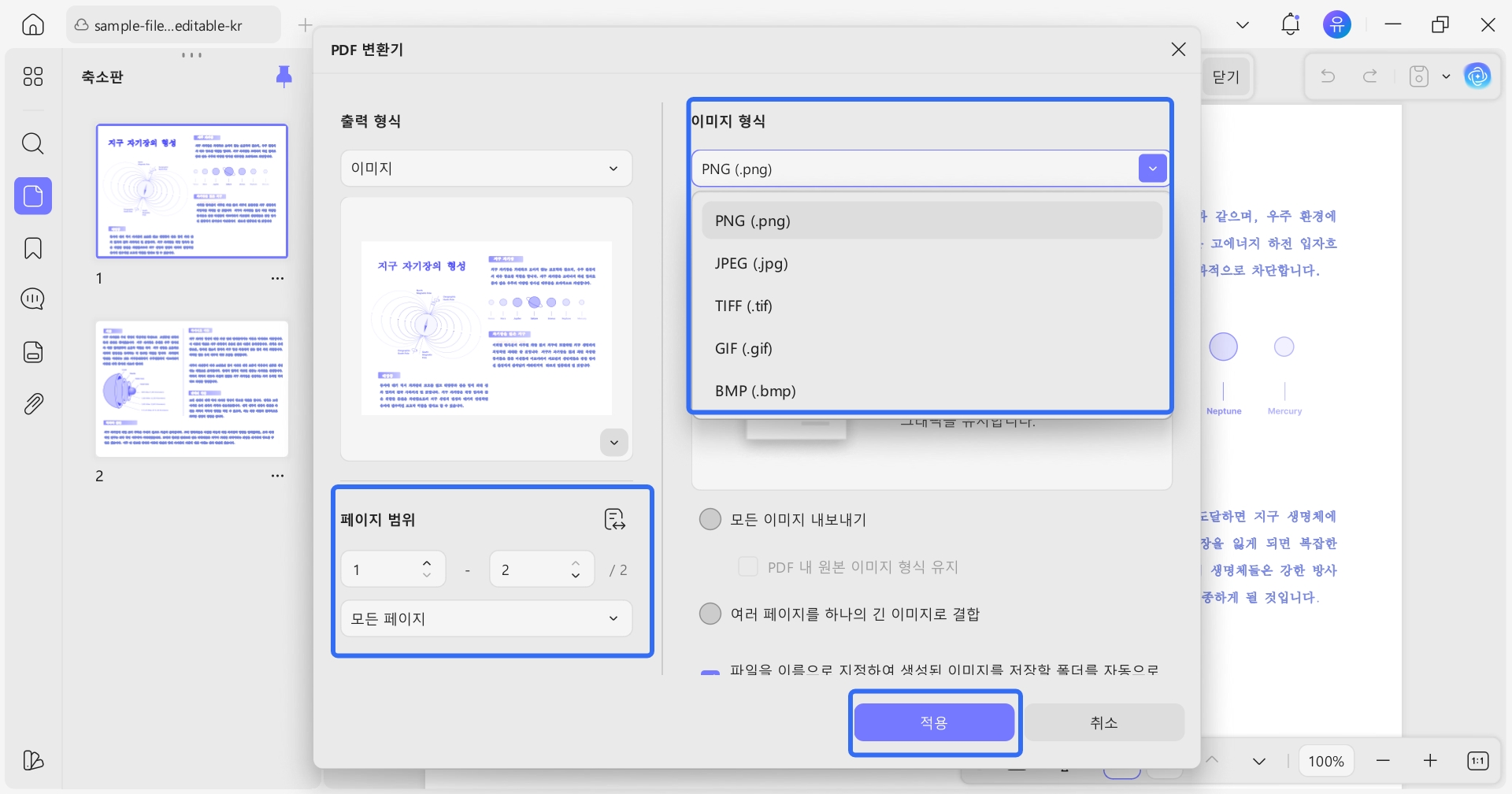Collapse the PNG (.png) image format dropdown
This screenshot has height=794, width=1512.
pos(1153,169)
